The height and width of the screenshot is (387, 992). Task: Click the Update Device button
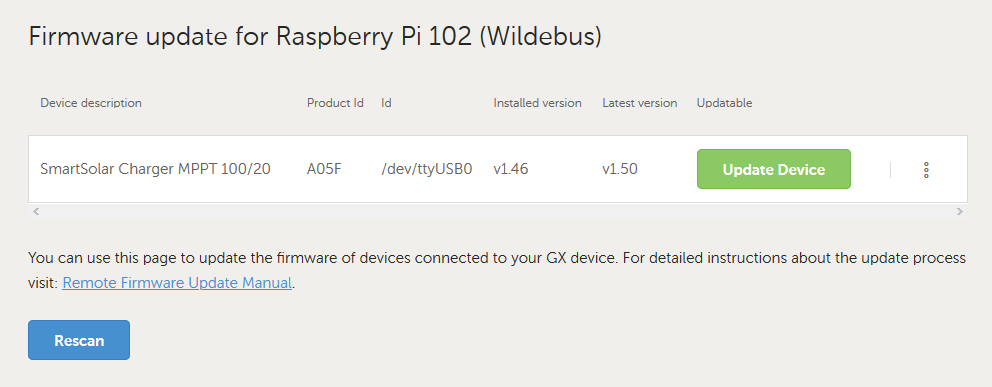774,169
